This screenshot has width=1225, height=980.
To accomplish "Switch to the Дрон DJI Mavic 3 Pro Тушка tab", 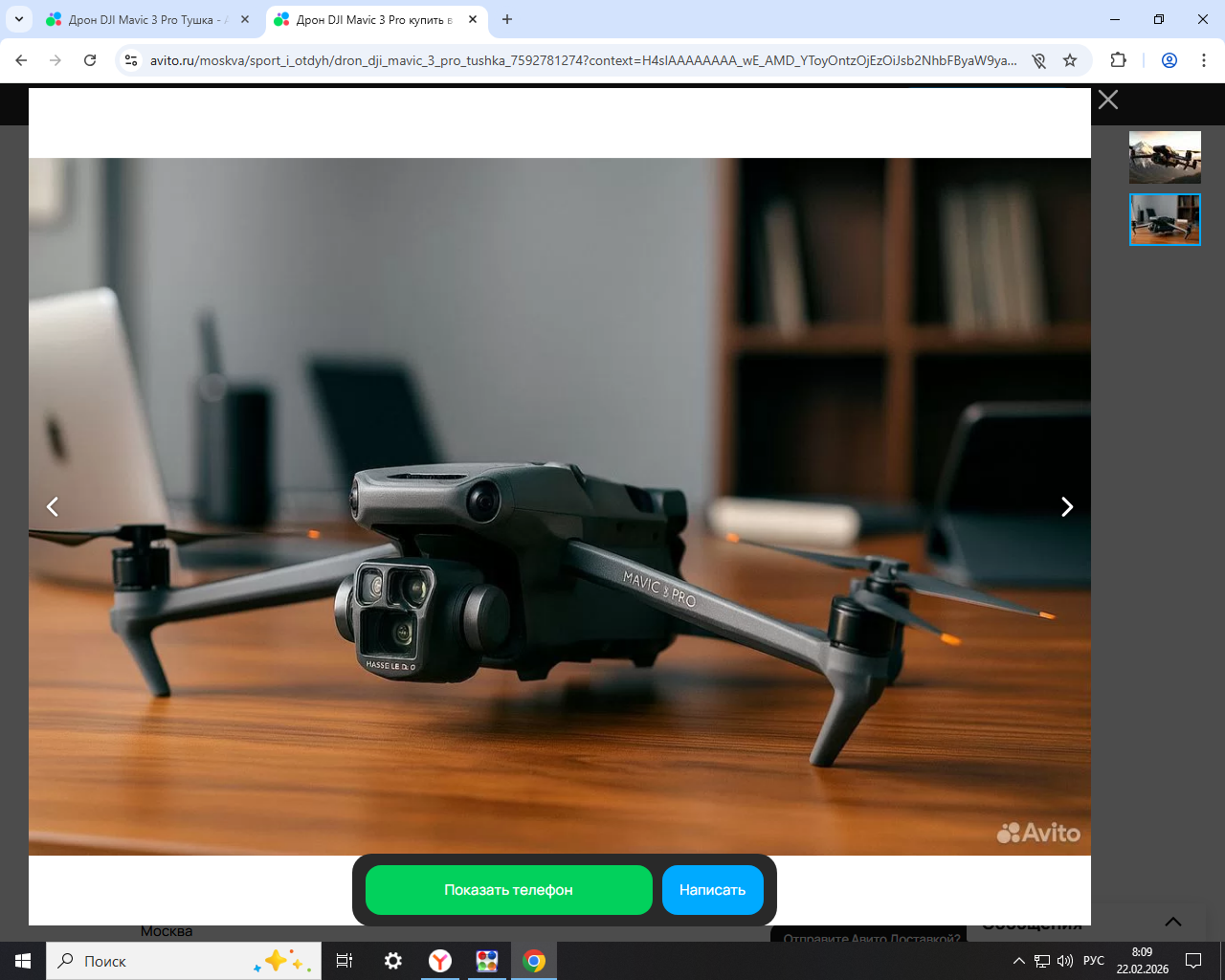I will [146, 19].
